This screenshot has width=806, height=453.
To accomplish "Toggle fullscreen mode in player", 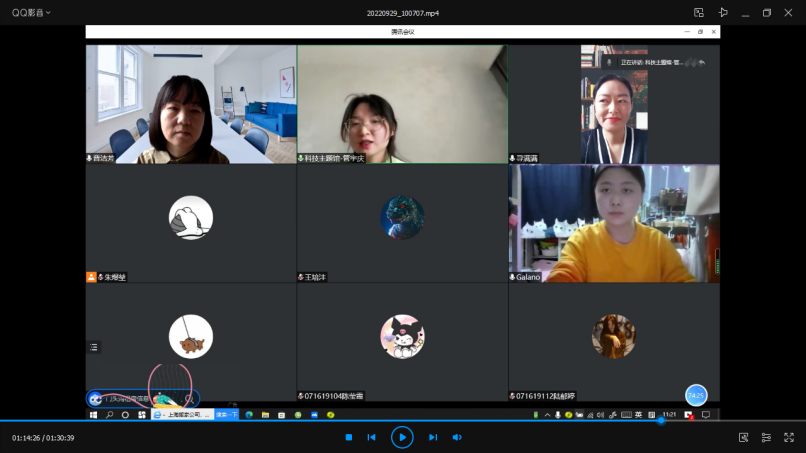I will tap(790, 437).
